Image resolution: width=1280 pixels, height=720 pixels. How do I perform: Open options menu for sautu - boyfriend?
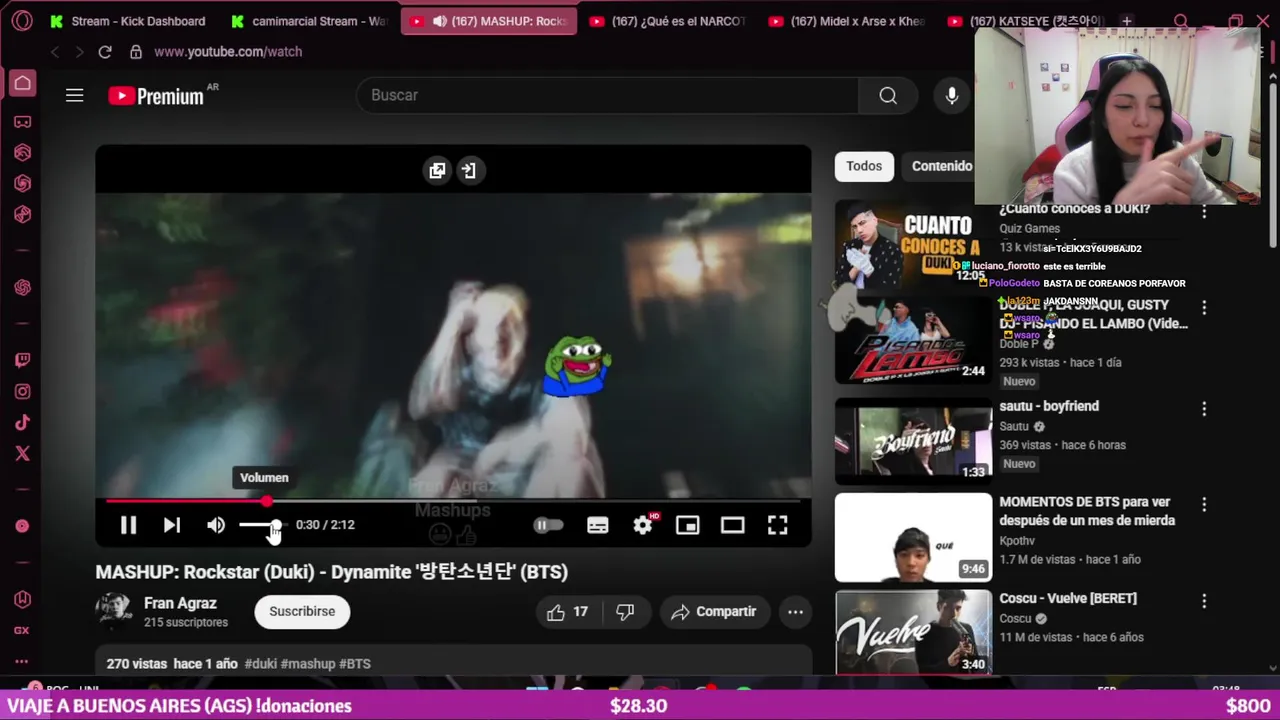(x=1204, y=408)
